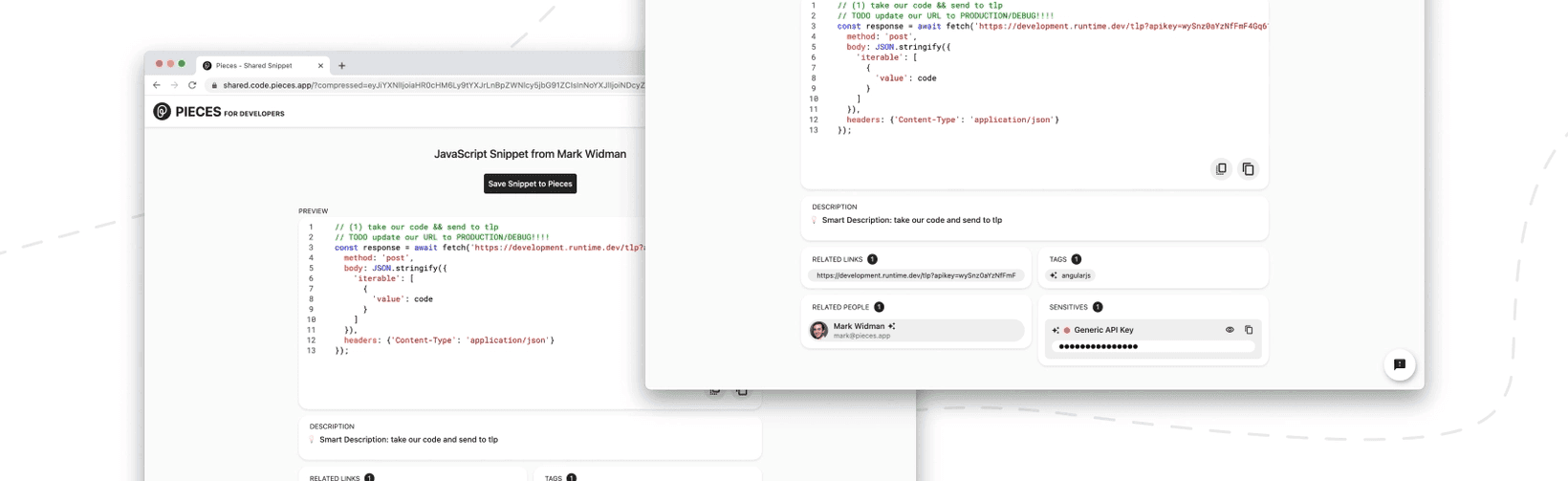Reload the page with the refresh icon

pyautogui.click(x=192, y=85)
